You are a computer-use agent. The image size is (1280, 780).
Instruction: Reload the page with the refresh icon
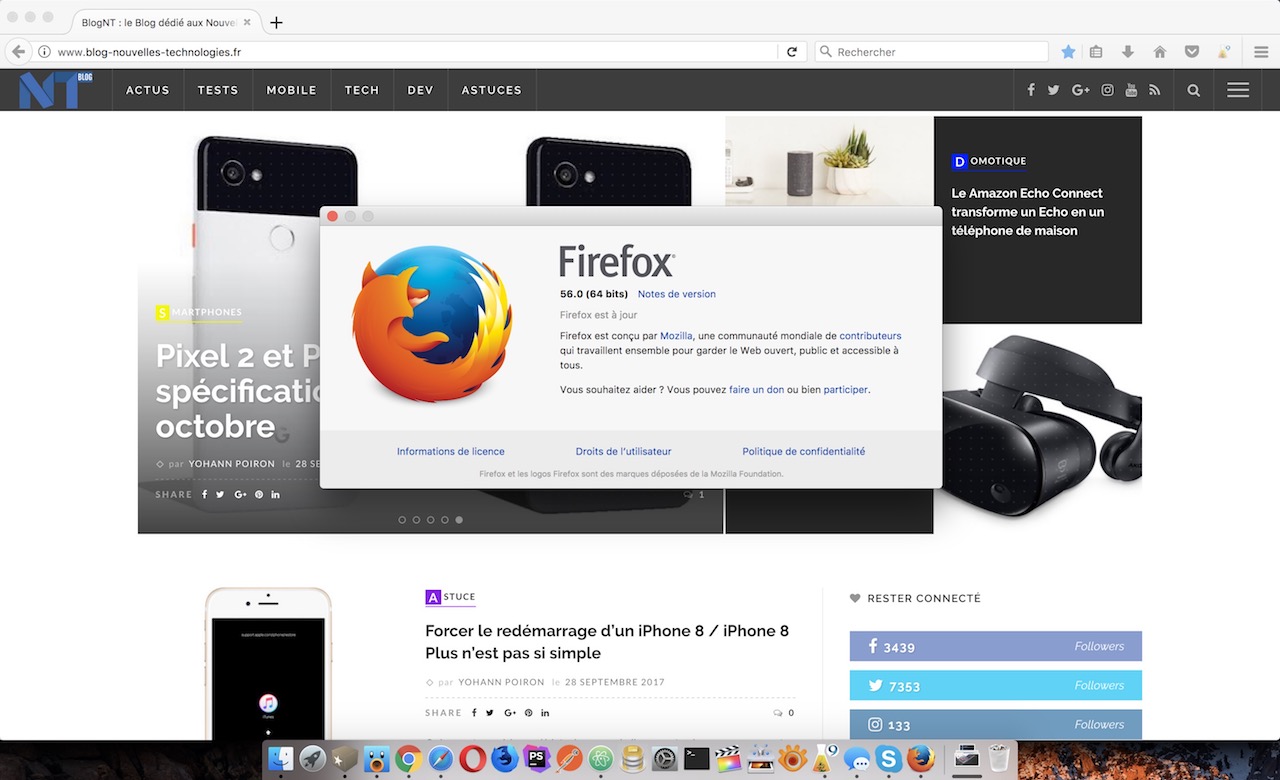792,52
